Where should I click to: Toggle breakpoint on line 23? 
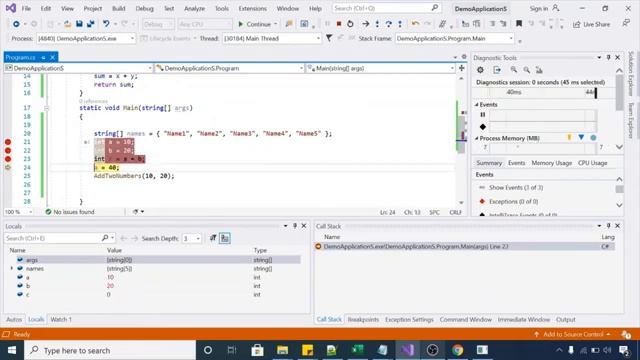point(8,159)
